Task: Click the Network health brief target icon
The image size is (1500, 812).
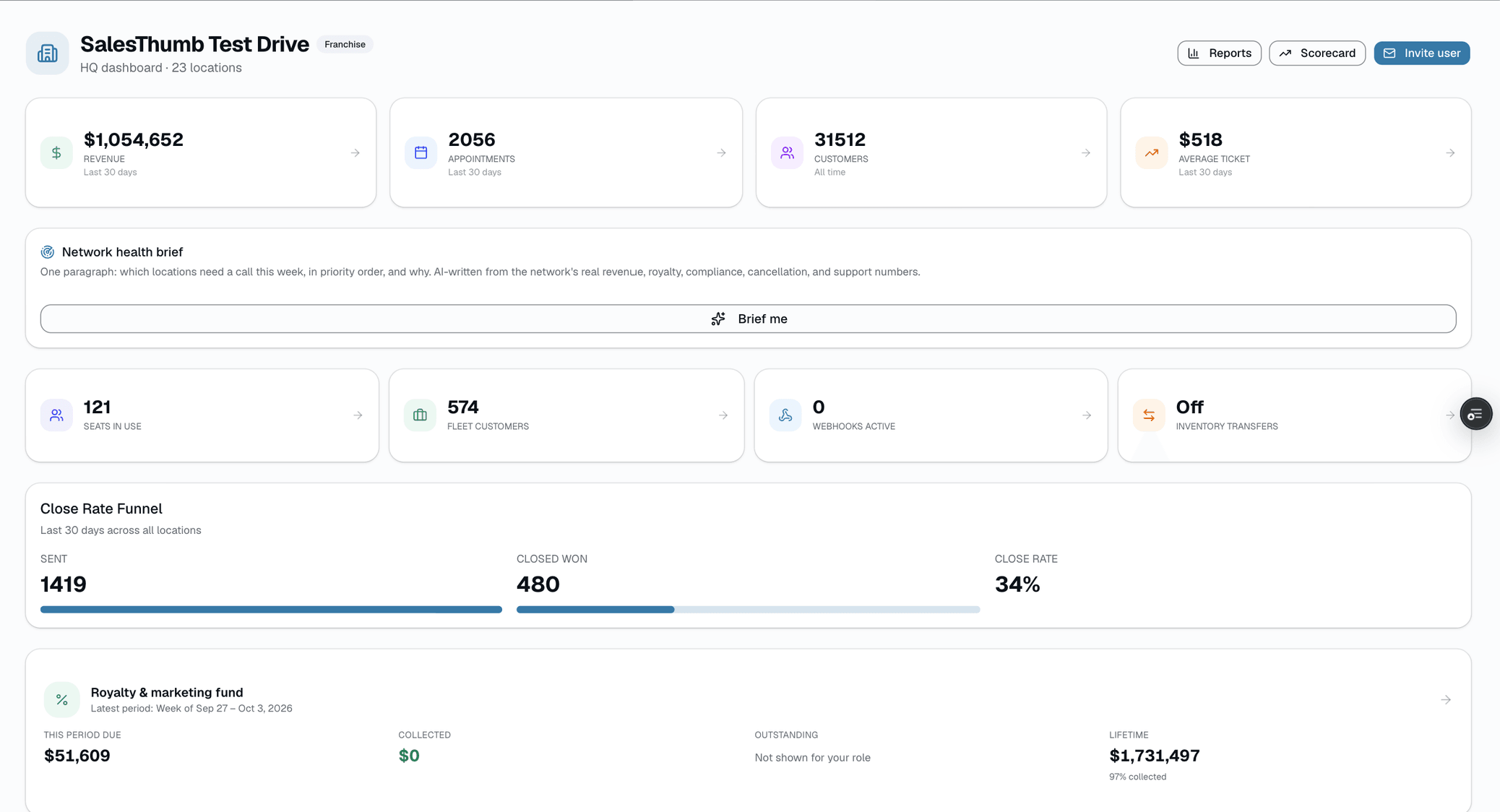Action: tap(48, 252)
